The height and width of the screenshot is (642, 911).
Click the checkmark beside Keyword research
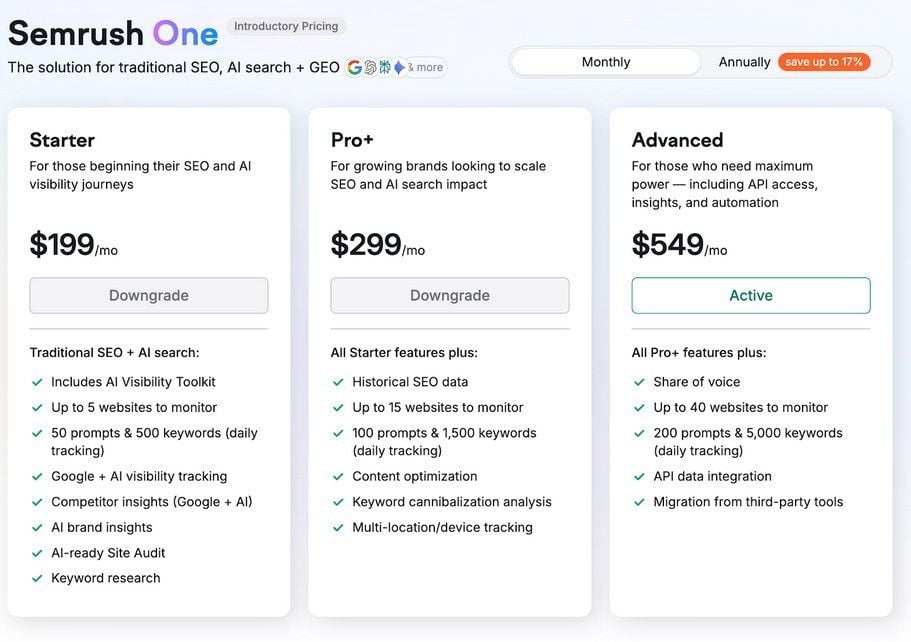(37, 578)
